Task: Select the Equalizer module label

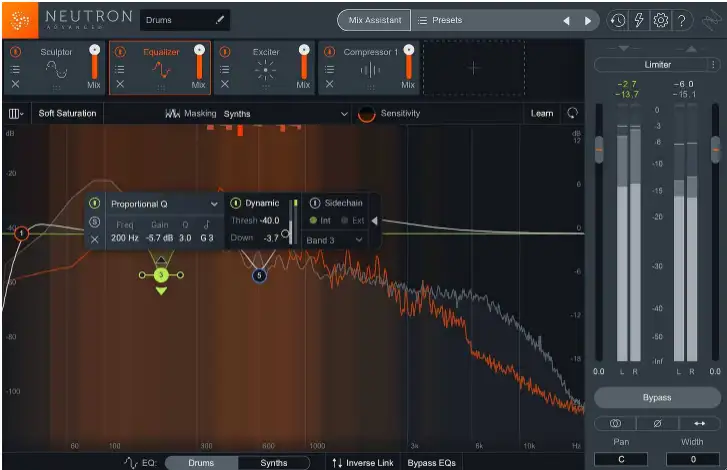Action: (161, 52)
